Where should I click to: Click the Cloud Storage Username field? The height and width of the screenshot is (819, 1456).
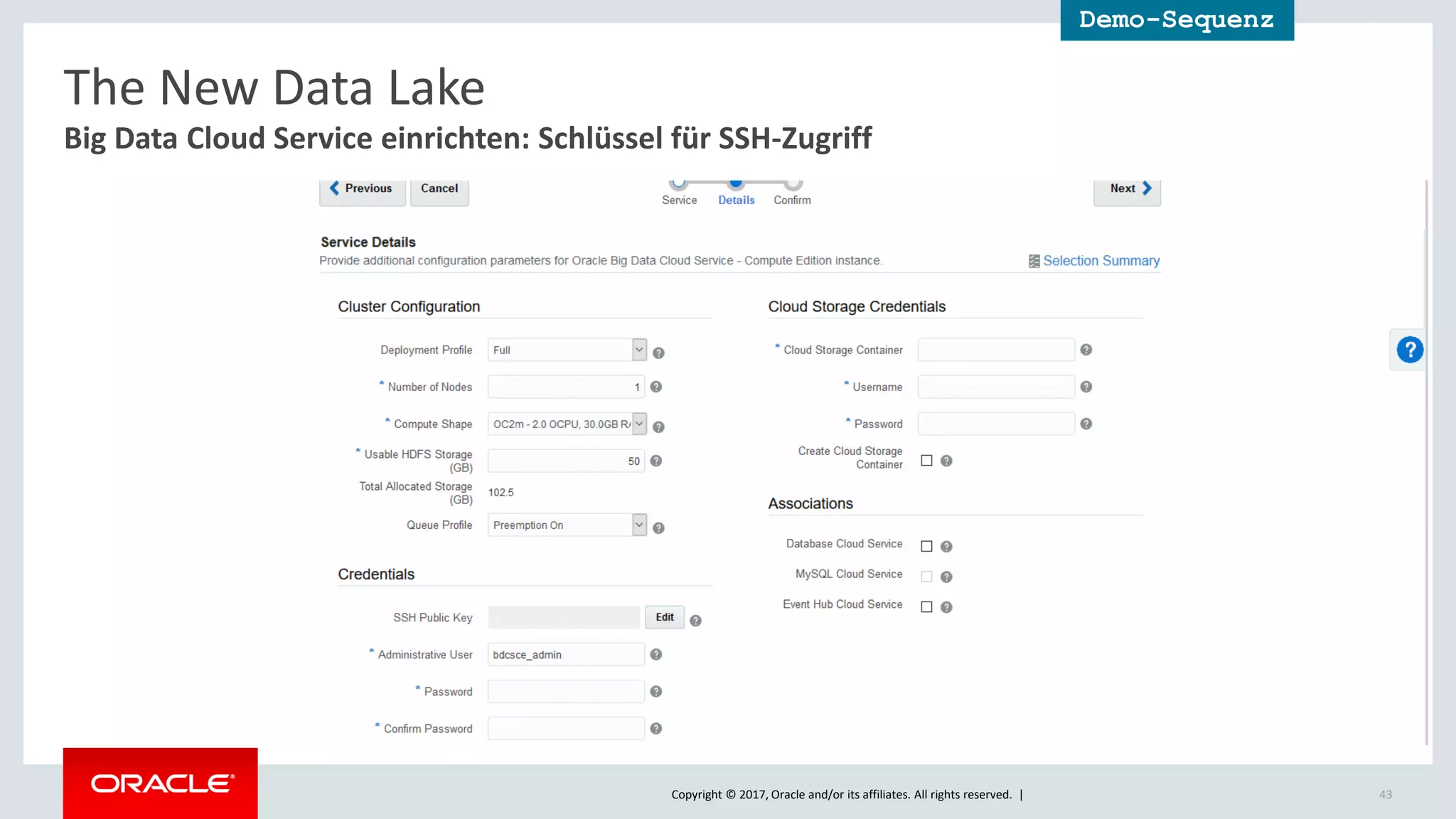click(x=996, y=387)
